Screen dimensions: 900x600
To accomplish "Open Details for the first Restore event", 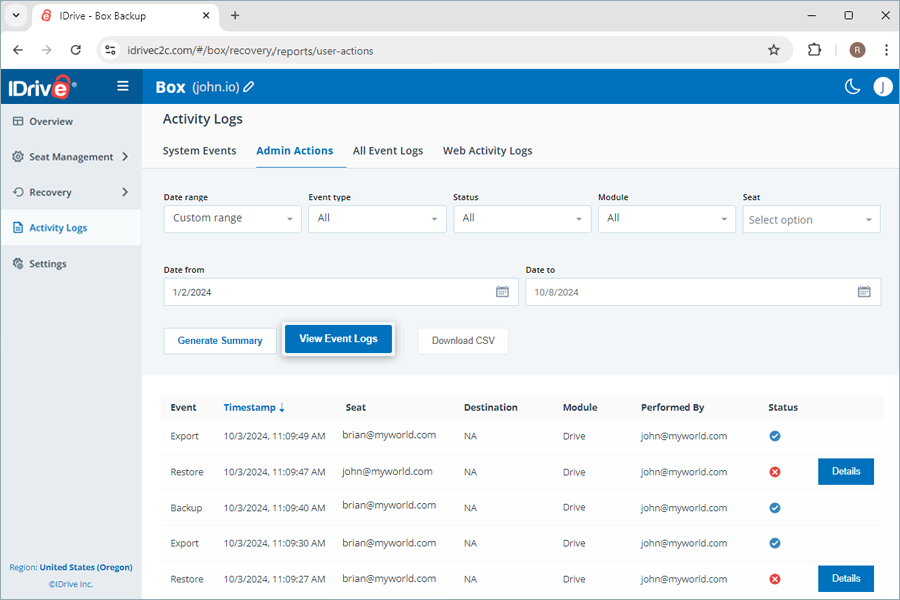I will point(845,471).
